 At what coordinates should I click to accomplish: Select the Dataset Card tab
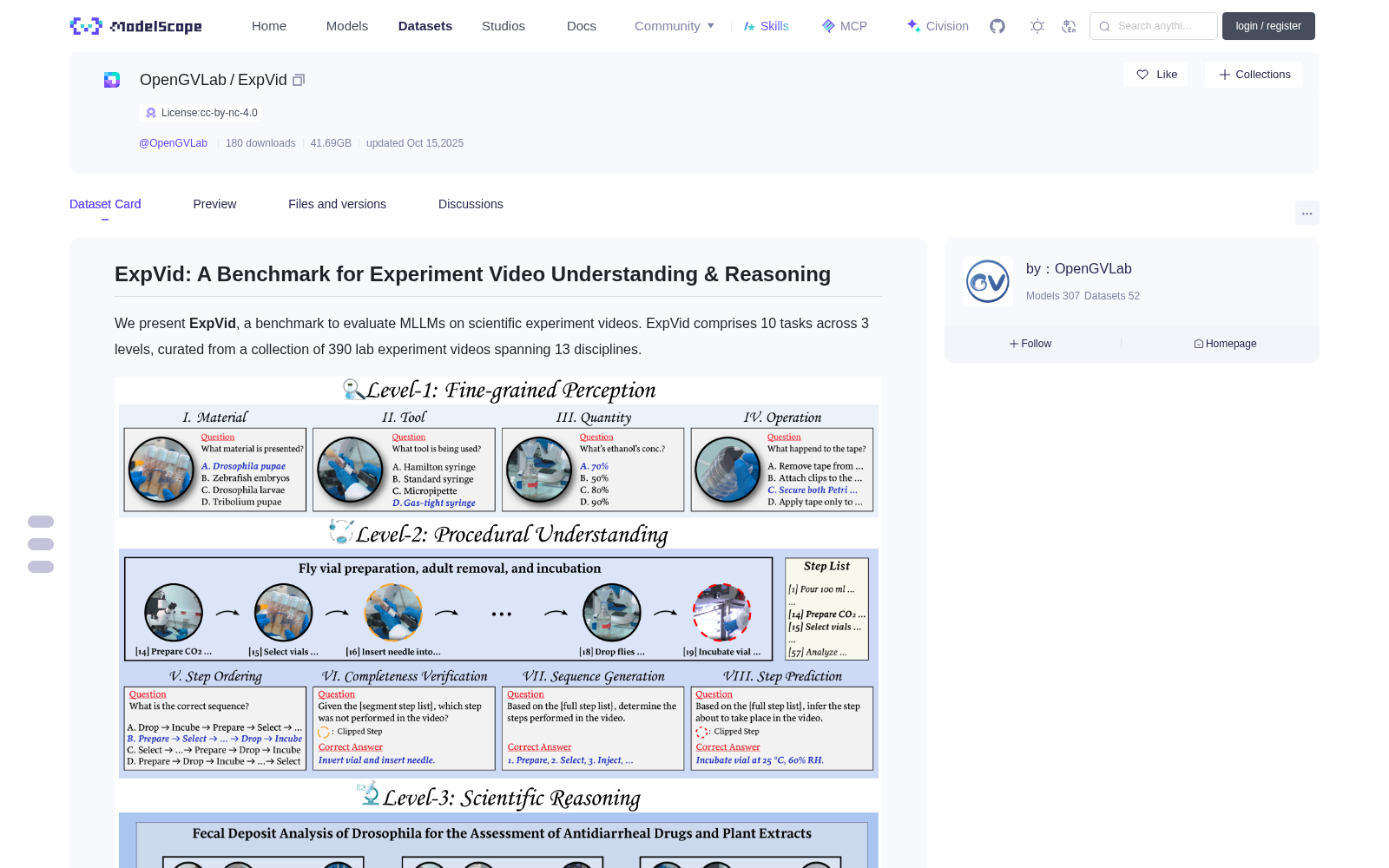click(x=105, y=204)
